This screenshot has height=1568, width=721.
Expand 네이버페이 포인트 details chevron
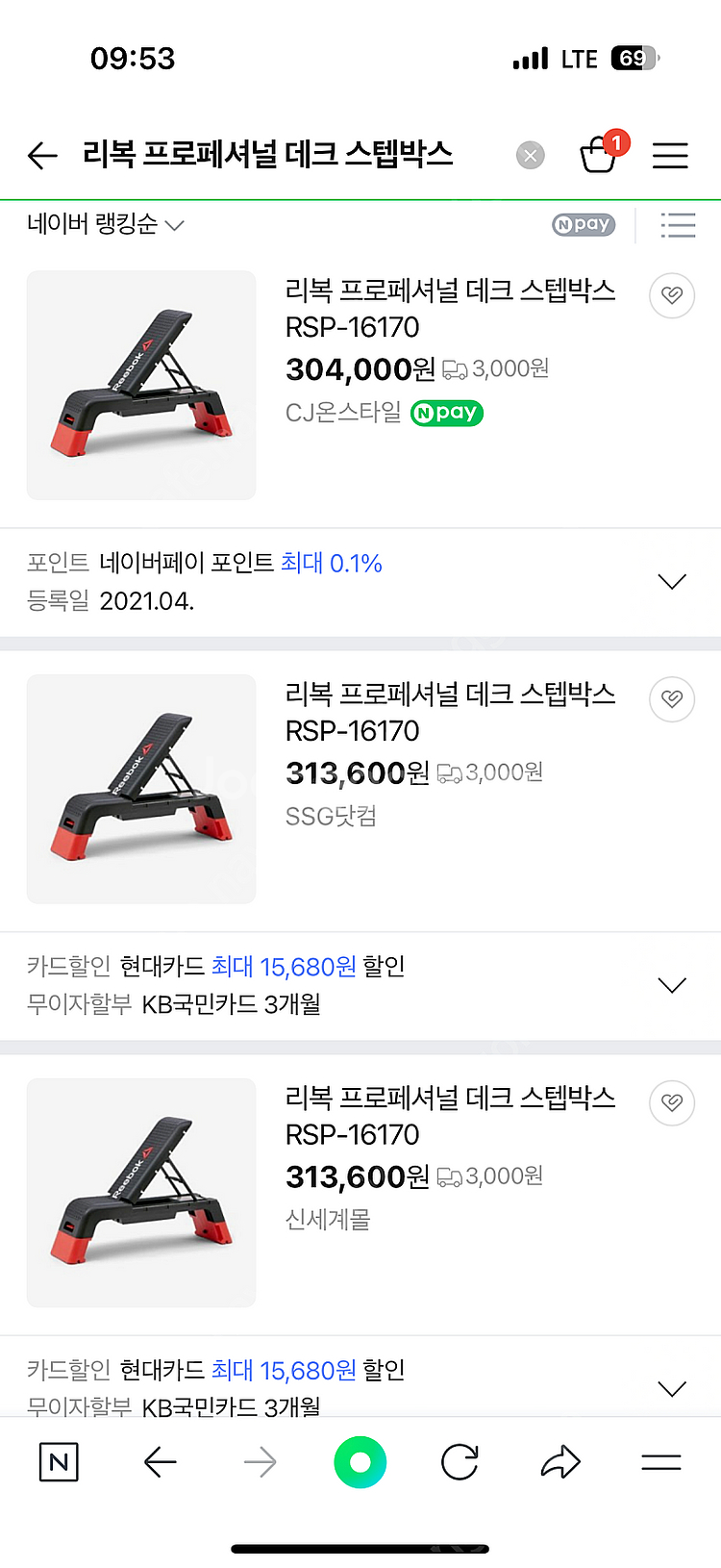(671, 582)
